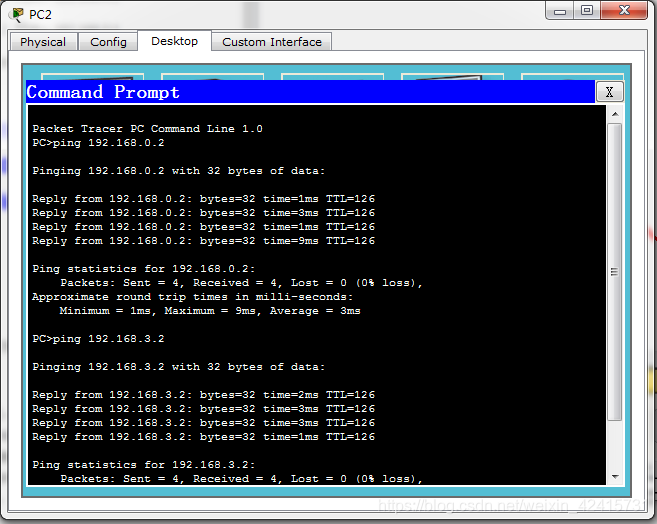The height and width of the screenshot is (524, 657).
Task: Open the Custom Interface tab
Action: 272,42
